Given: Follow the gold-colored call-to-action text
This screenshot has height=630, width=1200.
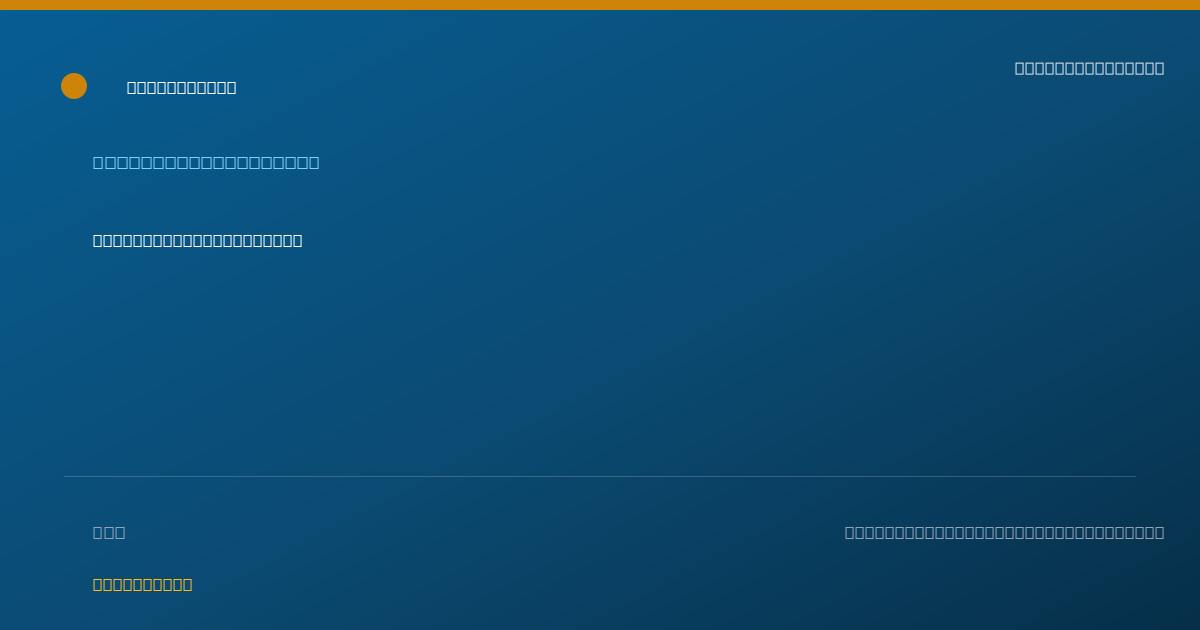Looking at the screenshot, I should (142, 584).
